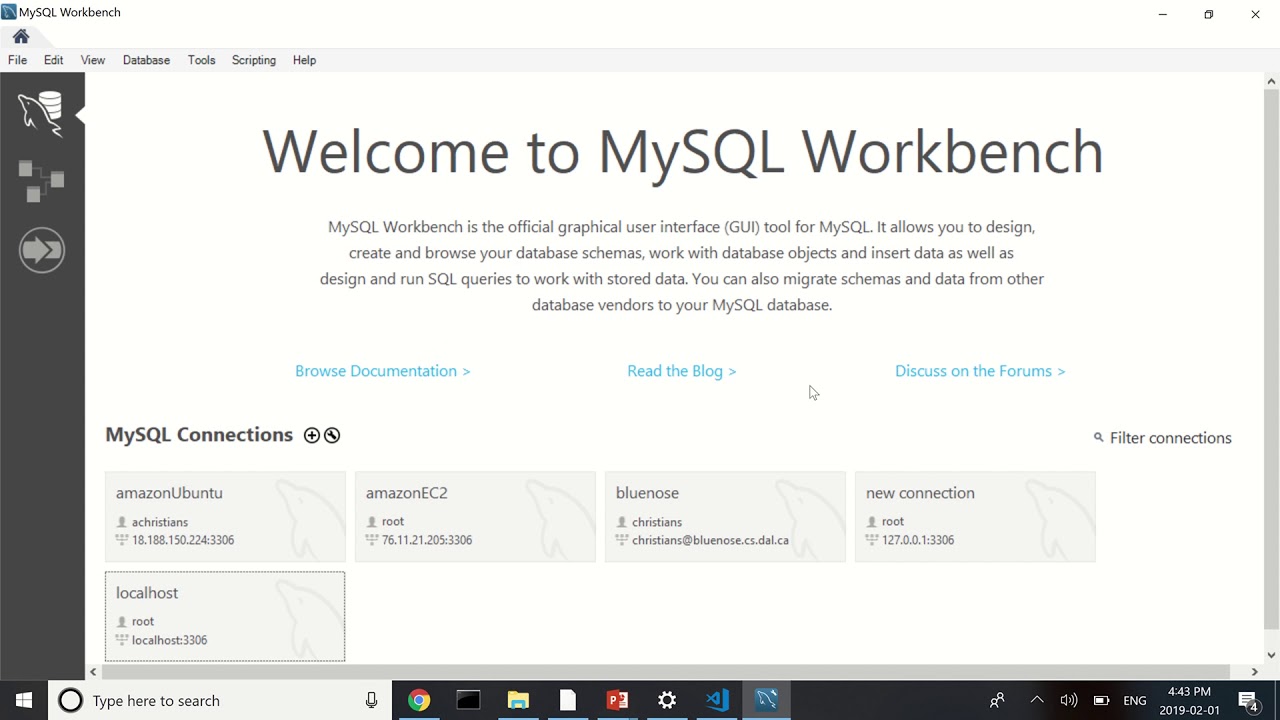This screenshot has width=1280, height=720.
Task: Click the MySQL Workbench taskbar icon
Action: tap(767, 700)
